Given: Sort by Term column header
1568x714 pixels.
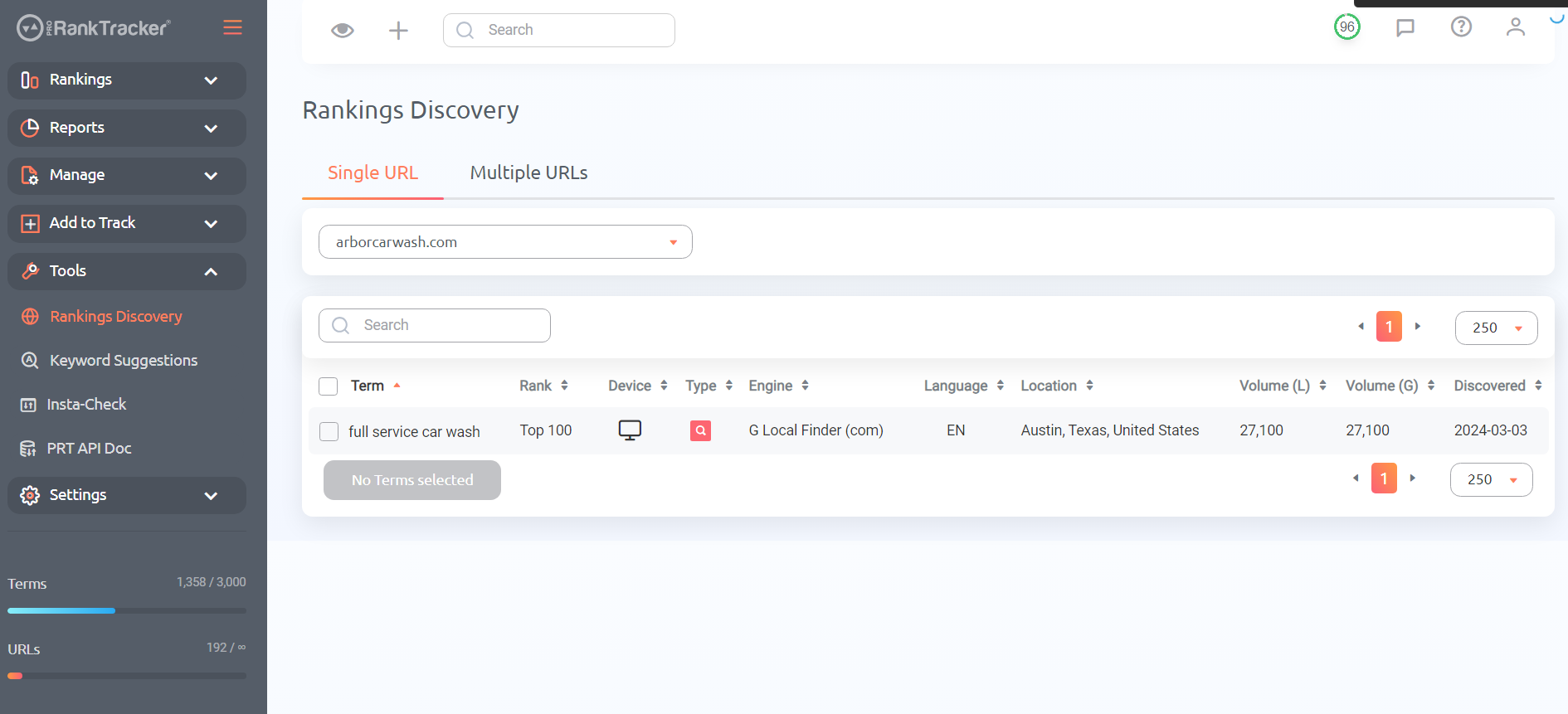Looking at the screenshot, I should tap(376, 386).
